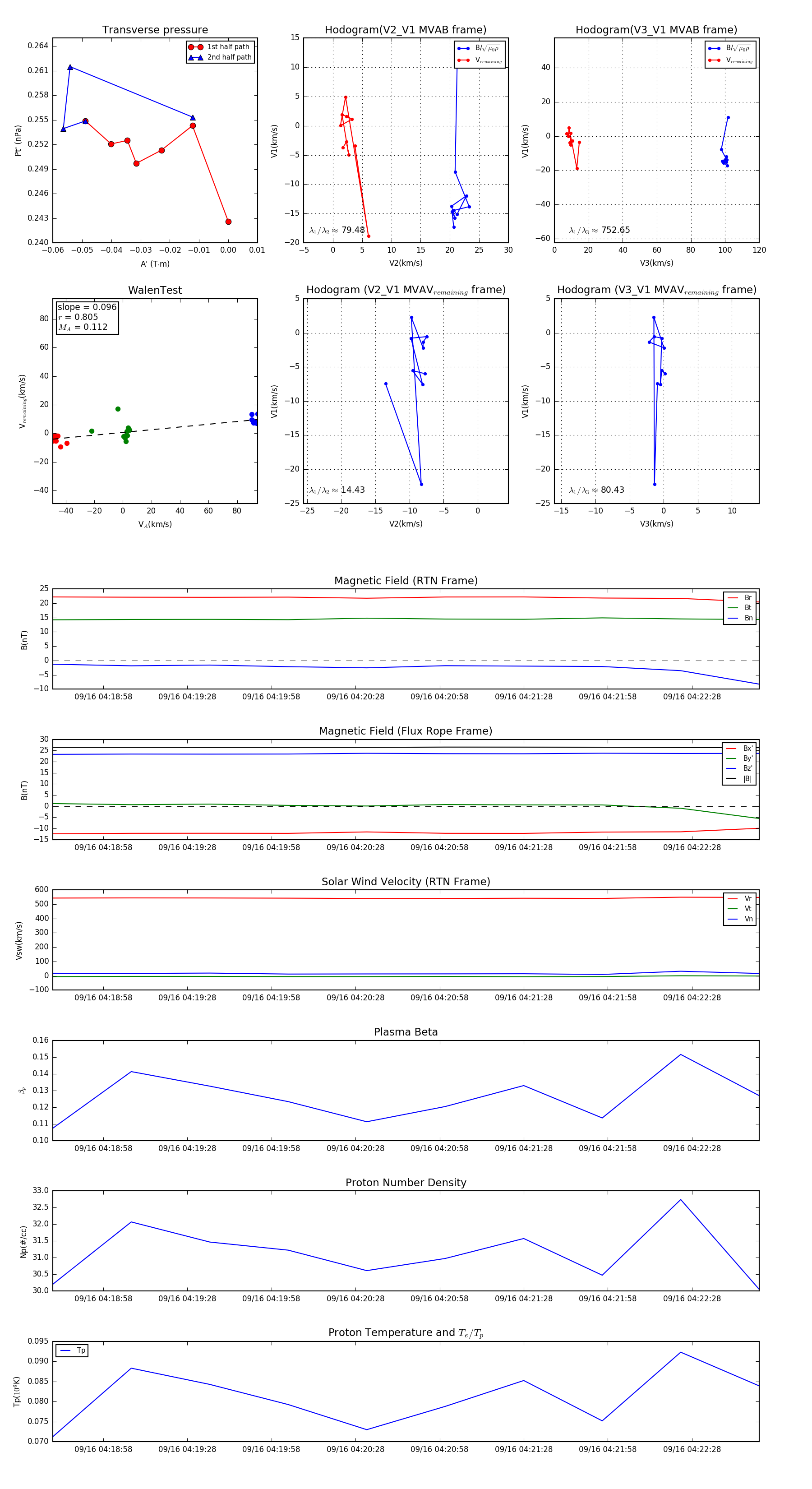Click the WalenTest slope statistics box
Screen dimensions: 812x1489
[x=87, y=317]
